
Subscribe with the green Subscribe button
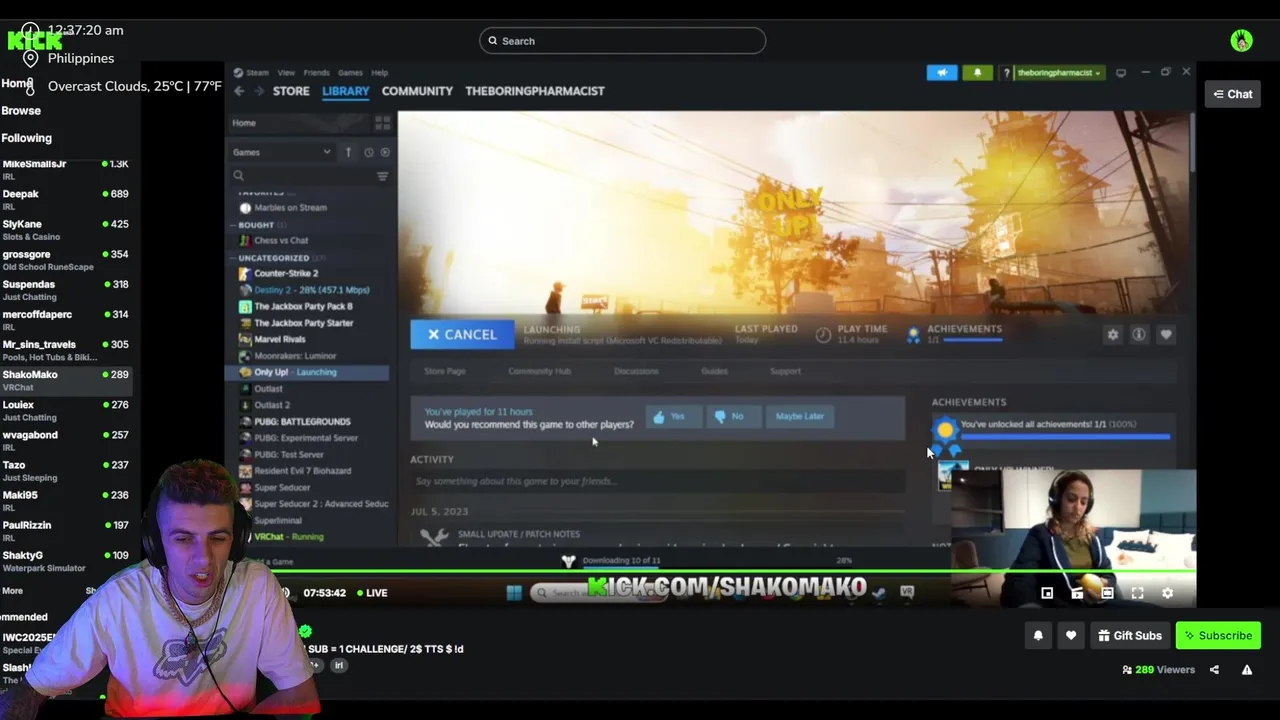pyautogui.click(x=1218, y=636)
